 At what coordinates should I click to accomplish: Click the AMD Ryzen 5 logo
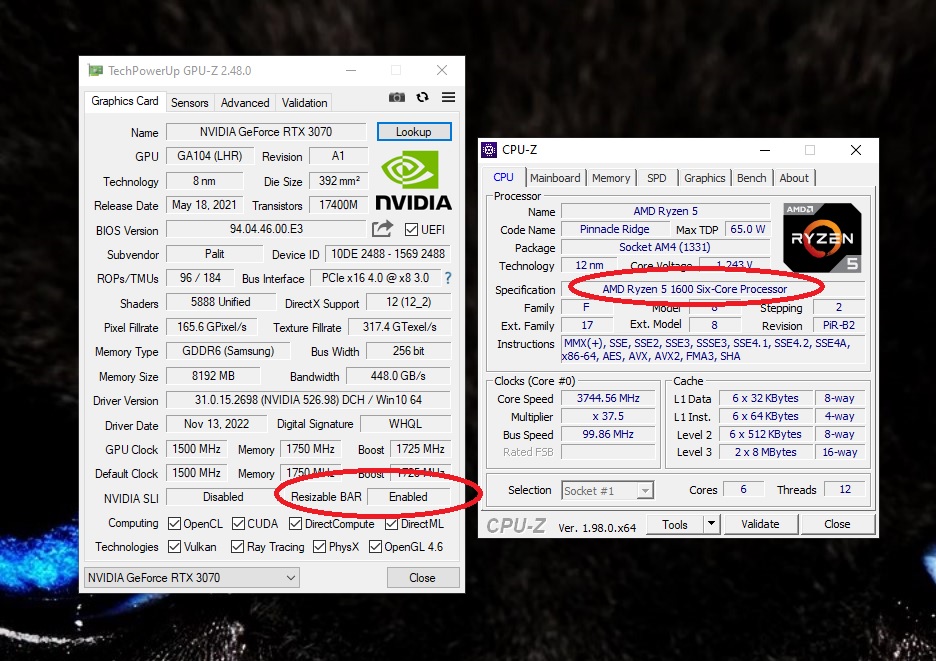822,237
